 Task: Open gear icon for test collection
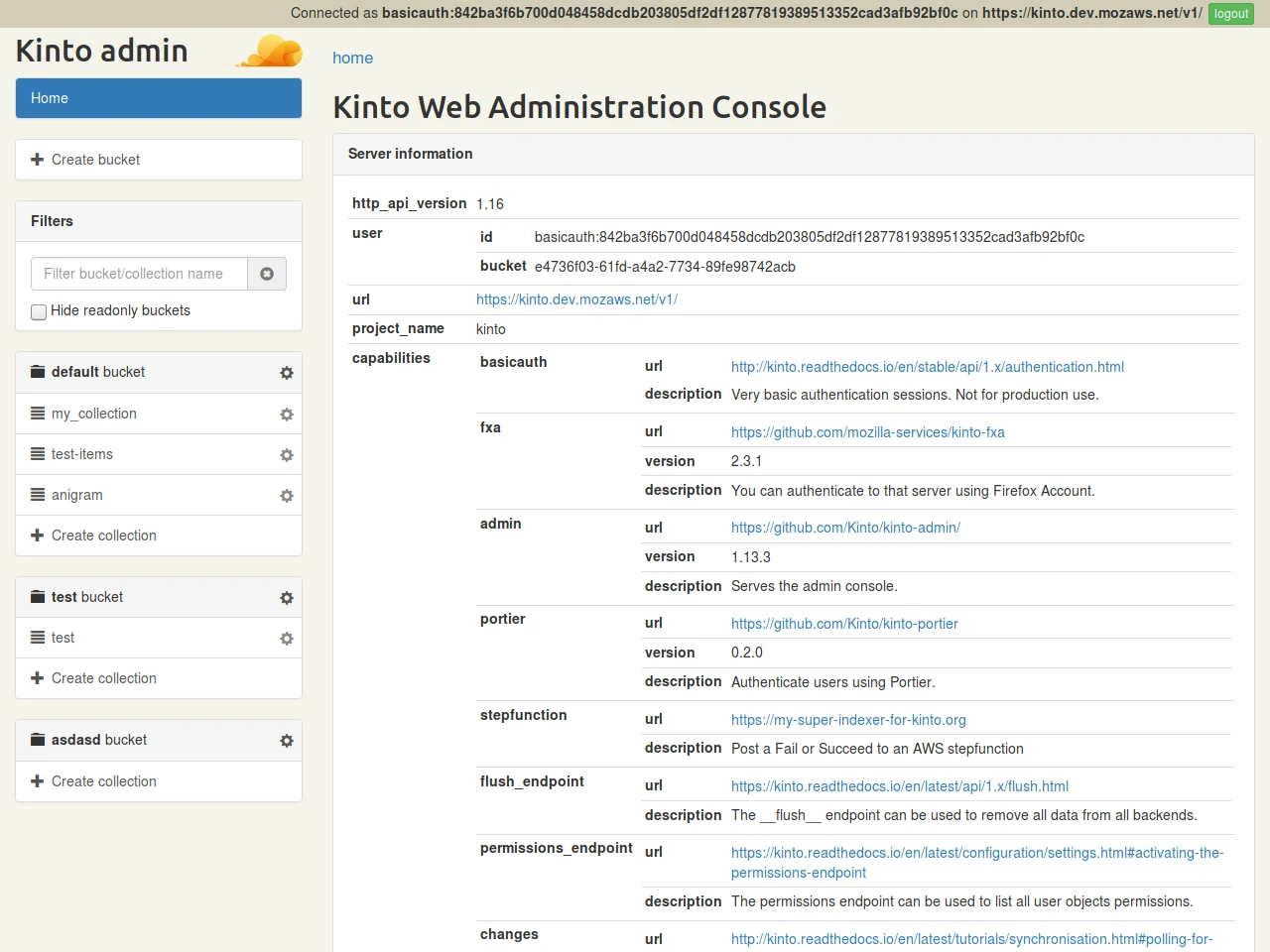click(287, 639)
